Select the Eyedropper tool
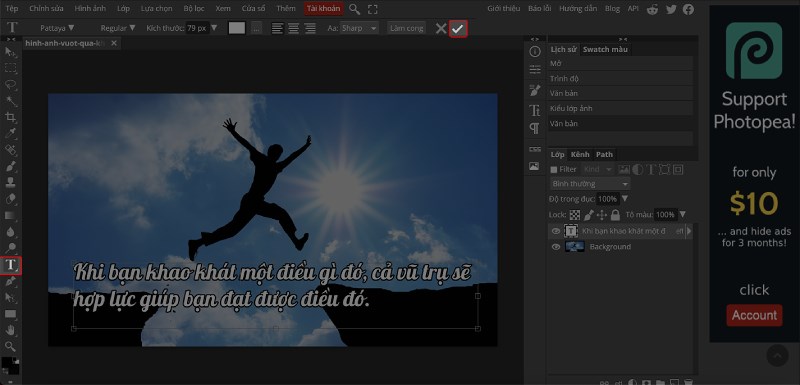This screenshot has width=800, height=385. click(x=10, y=134)
